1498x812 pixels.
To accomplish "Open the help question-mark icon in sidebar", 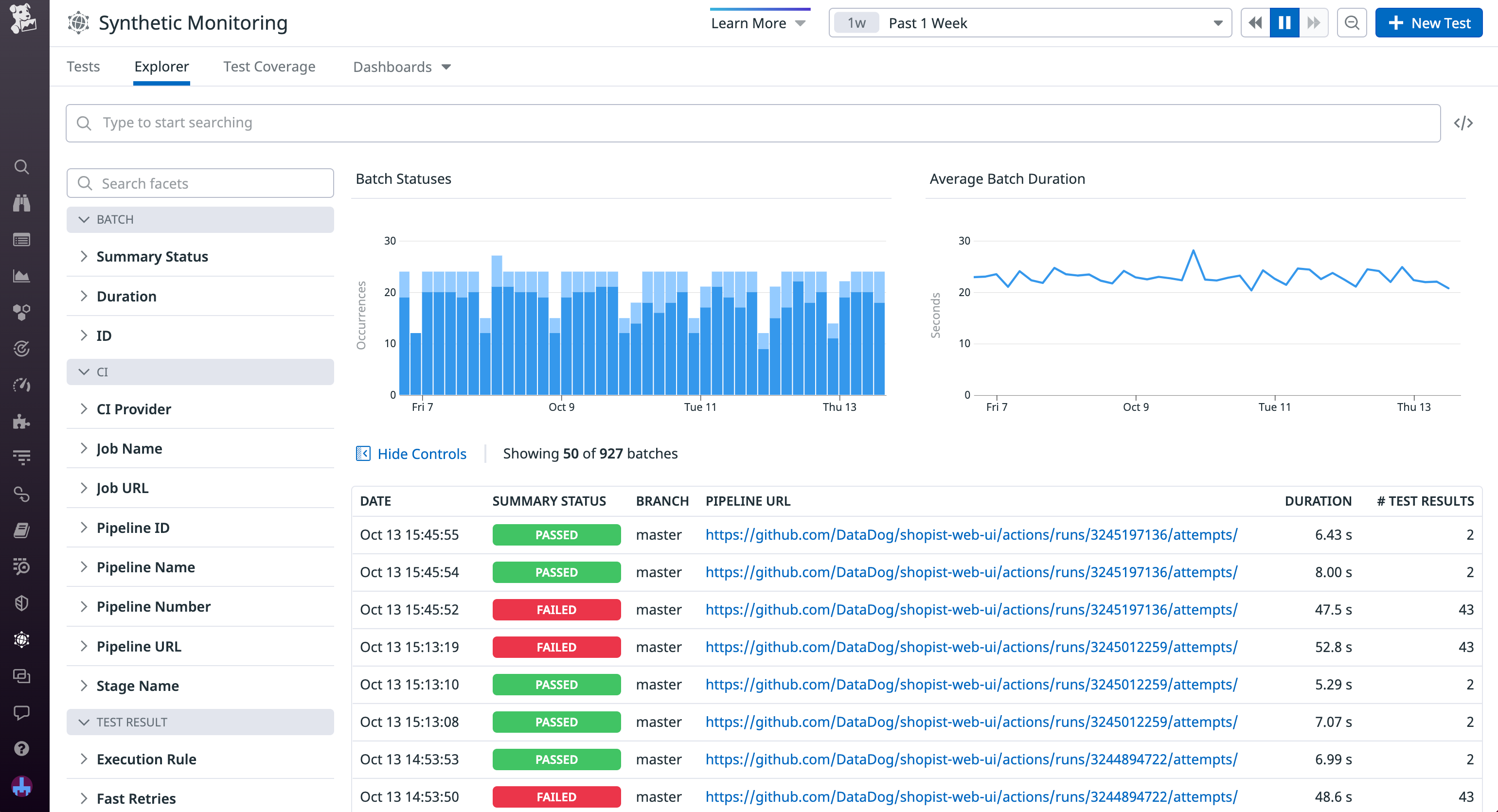I will [21, 749].
